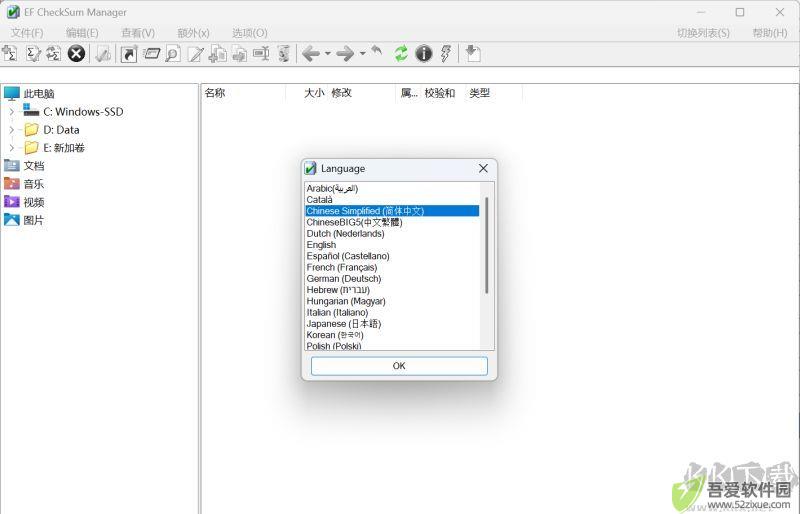
Task: Click the verify checksum sigma-pencil icon
Action: [x=33, y=53]
